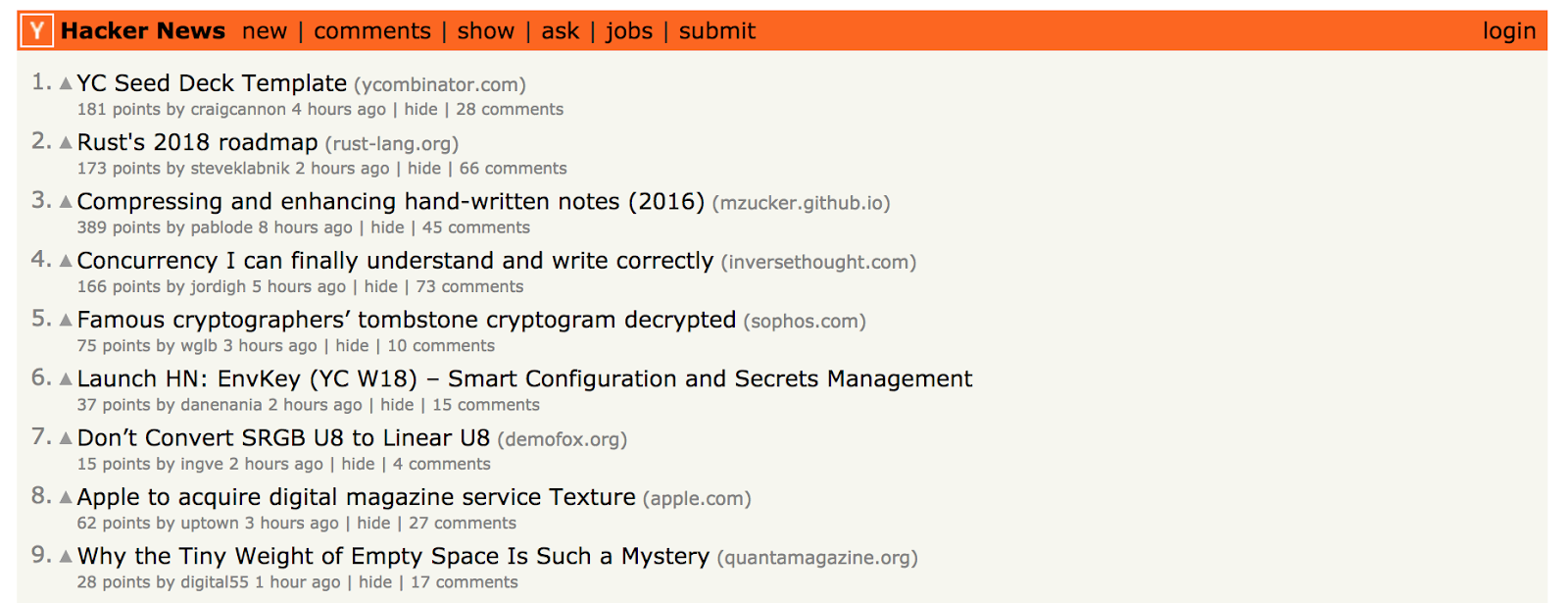Hide the Apple Texture story

point(373,524)
